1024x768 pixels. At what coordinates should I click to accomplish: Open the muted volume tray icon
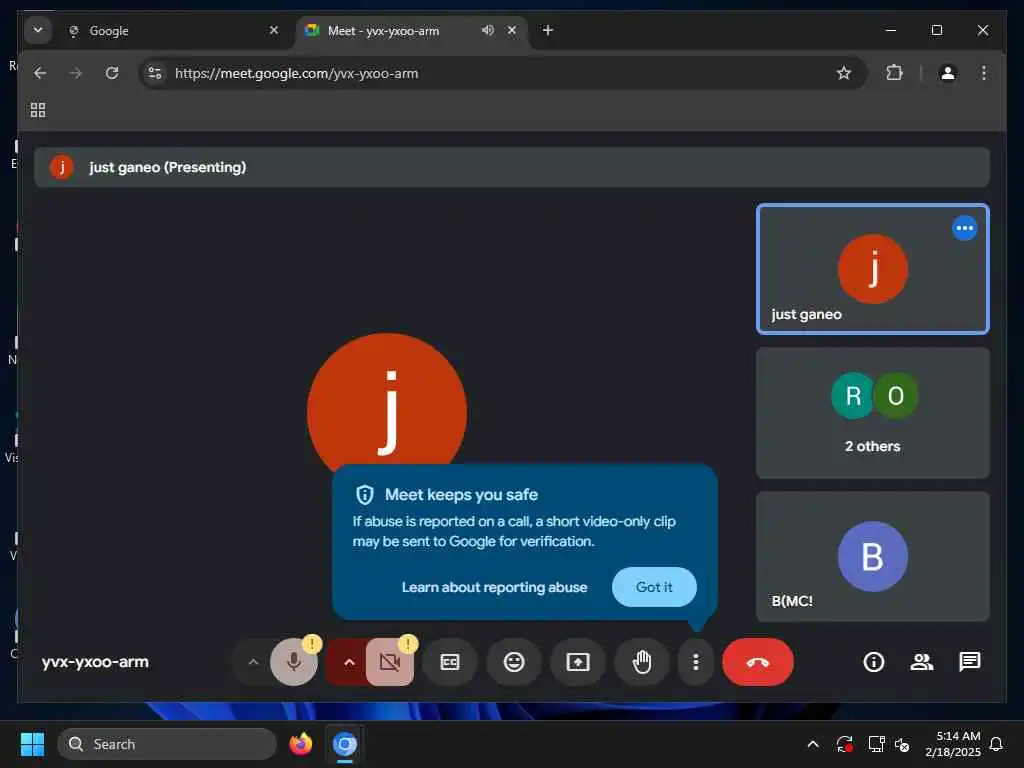pos(902,744)
